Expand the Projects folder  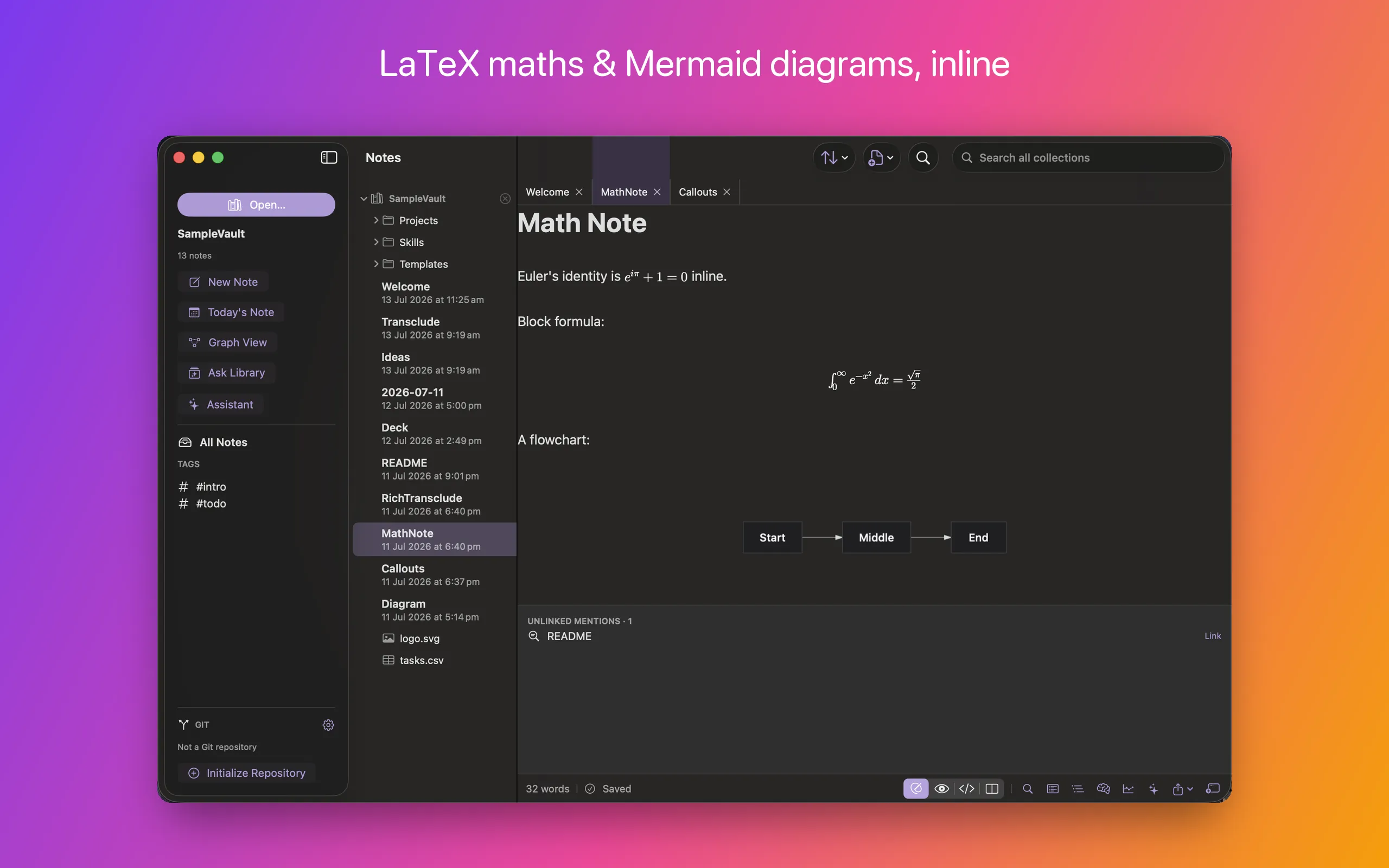(x=376, y=220)
